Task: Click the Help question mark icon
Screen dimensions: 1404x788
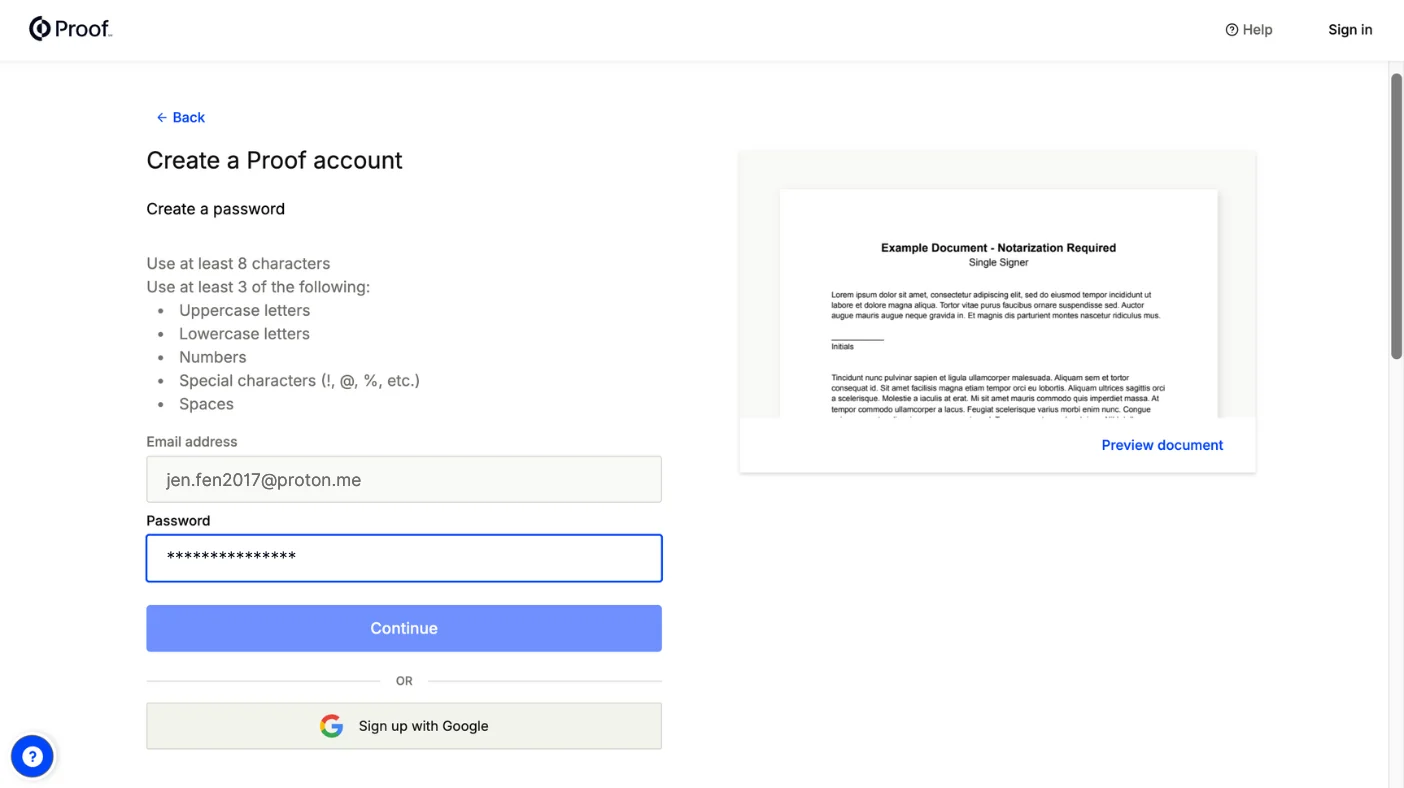Action: coord(1232,30)
